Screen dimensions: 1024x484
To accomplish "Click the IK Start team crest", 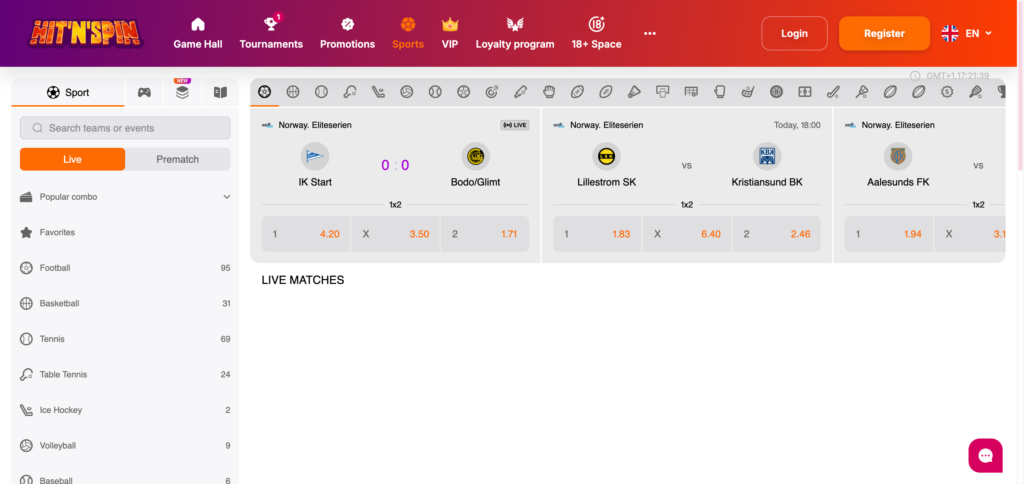I will [x=315, y=157].
